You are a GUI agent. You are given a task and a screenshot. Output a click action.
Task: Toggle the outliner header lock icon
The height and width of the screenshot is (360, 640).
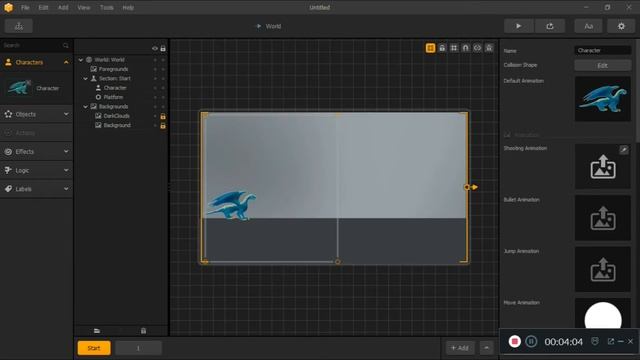[163, 49]
